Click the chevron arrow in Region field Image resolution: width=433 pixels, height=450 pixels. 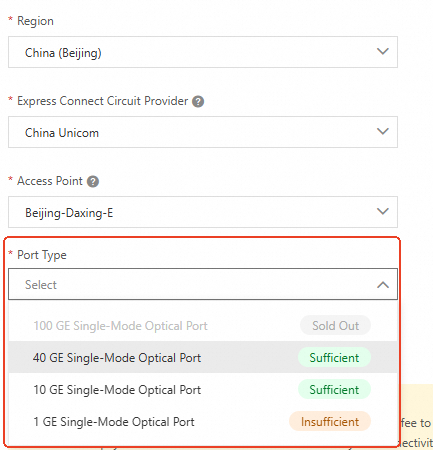[383, 51]
